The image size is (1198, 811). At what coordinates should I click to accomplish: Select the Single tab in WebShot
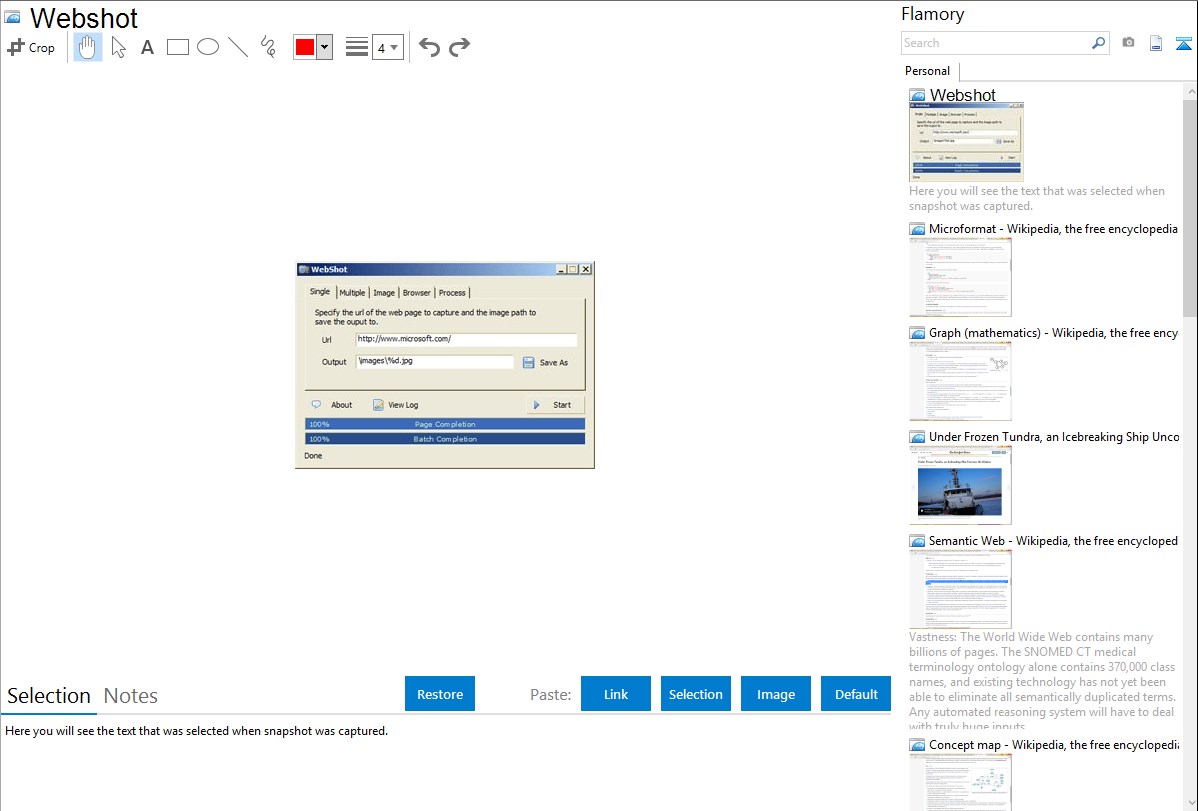point(320,291)
